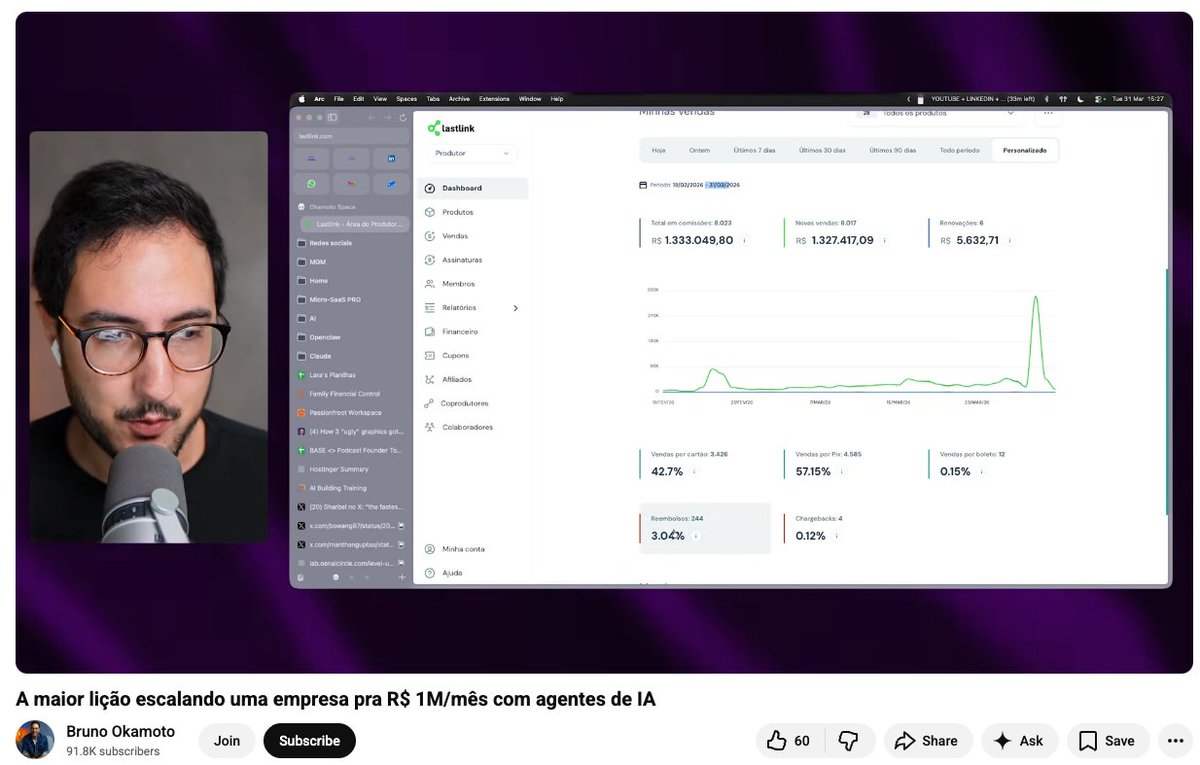Click the Arc forward arrow
The image size is (1200, 765).
coord(386,118)
